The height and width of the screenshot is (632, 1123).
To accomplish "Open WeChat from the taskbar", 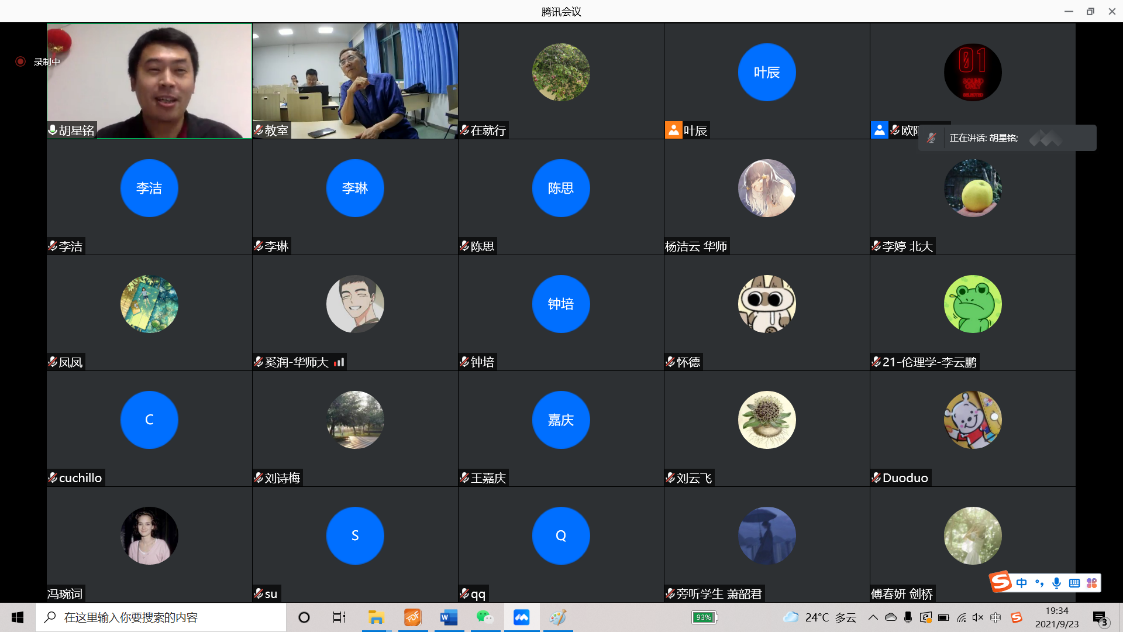I will pyautogui.click(x=485, y=617).
